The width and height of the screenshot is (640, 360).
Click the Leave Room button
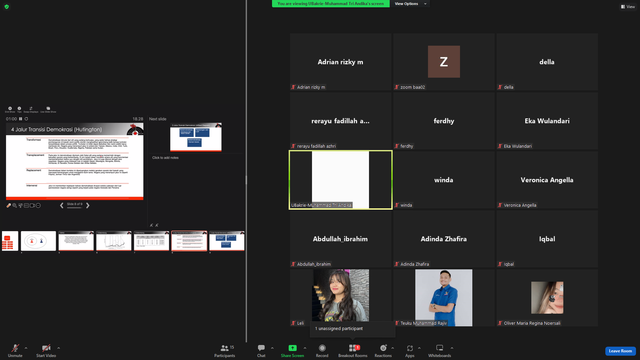click(x=620, y=351)
